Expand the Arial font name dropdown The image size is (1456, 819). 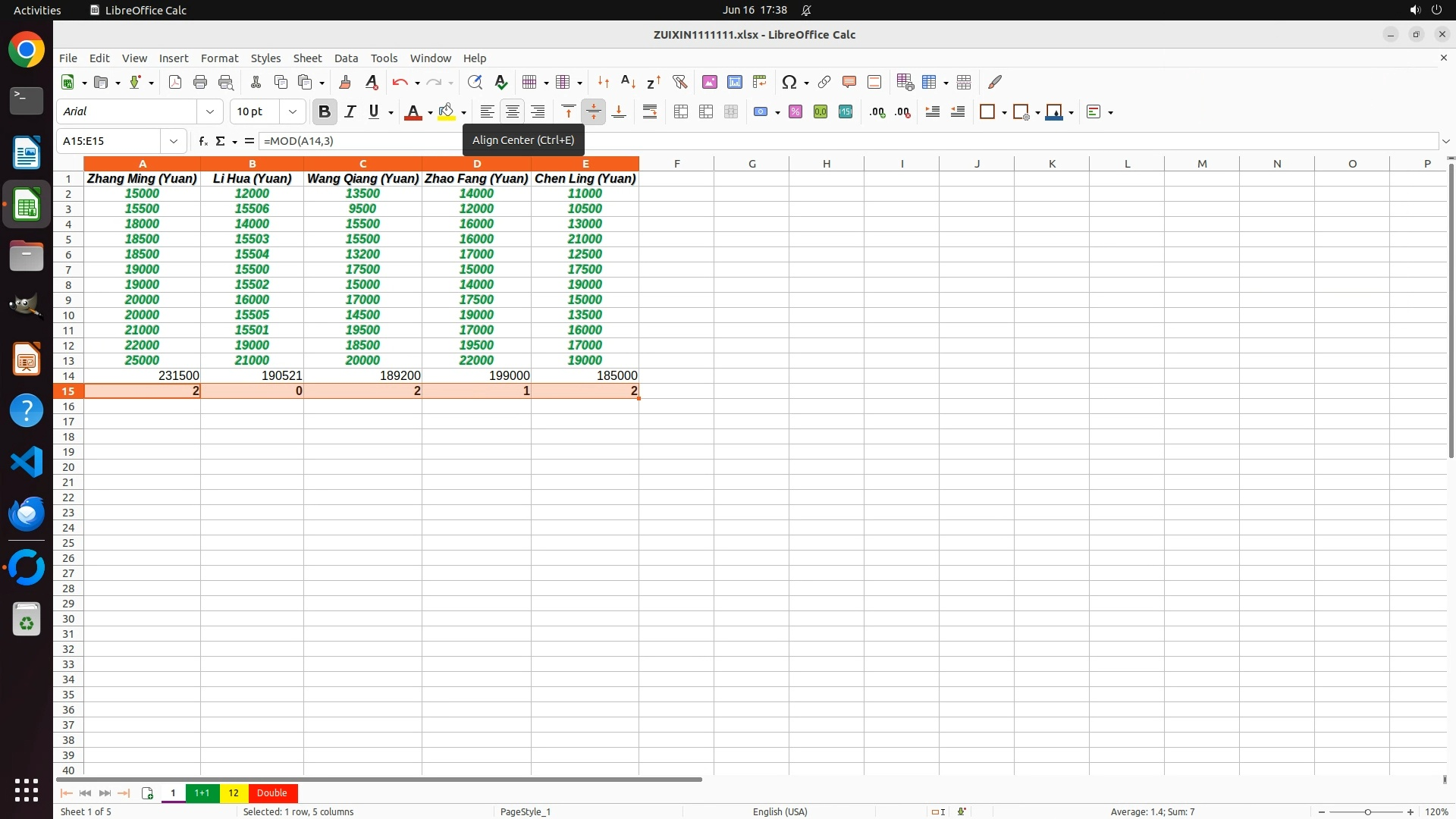[x=210, y=111]
